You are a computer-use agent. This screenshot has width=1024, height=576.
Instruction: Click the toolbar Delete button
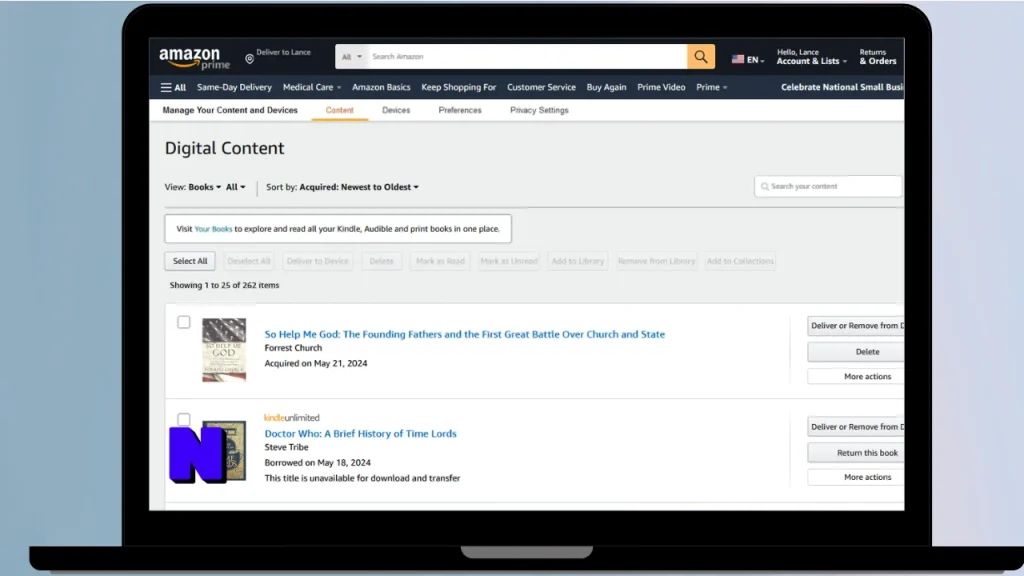381,261
